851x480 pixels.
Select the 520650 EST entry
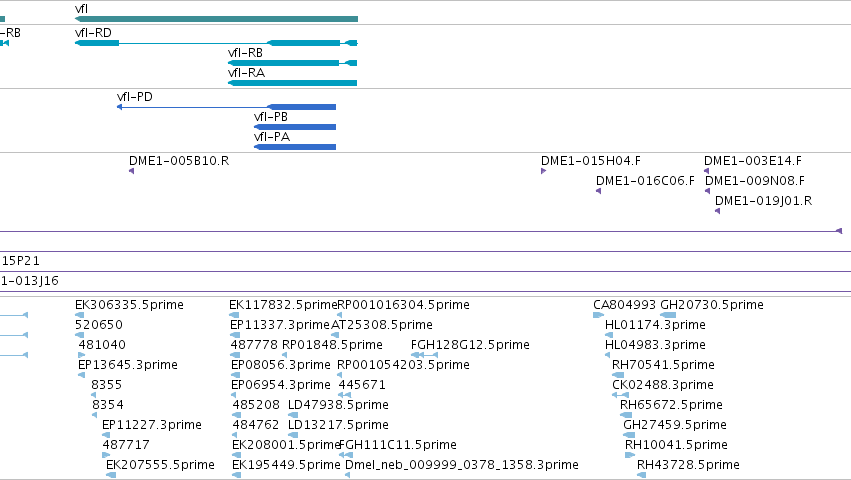(99, 325)
